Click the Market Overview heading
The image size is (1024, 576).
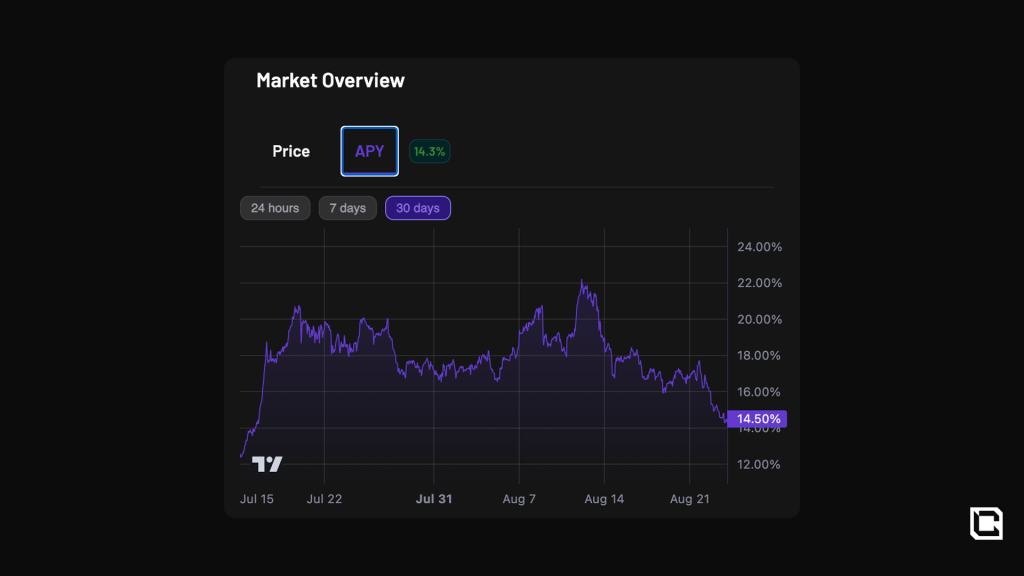click(330, 81)
